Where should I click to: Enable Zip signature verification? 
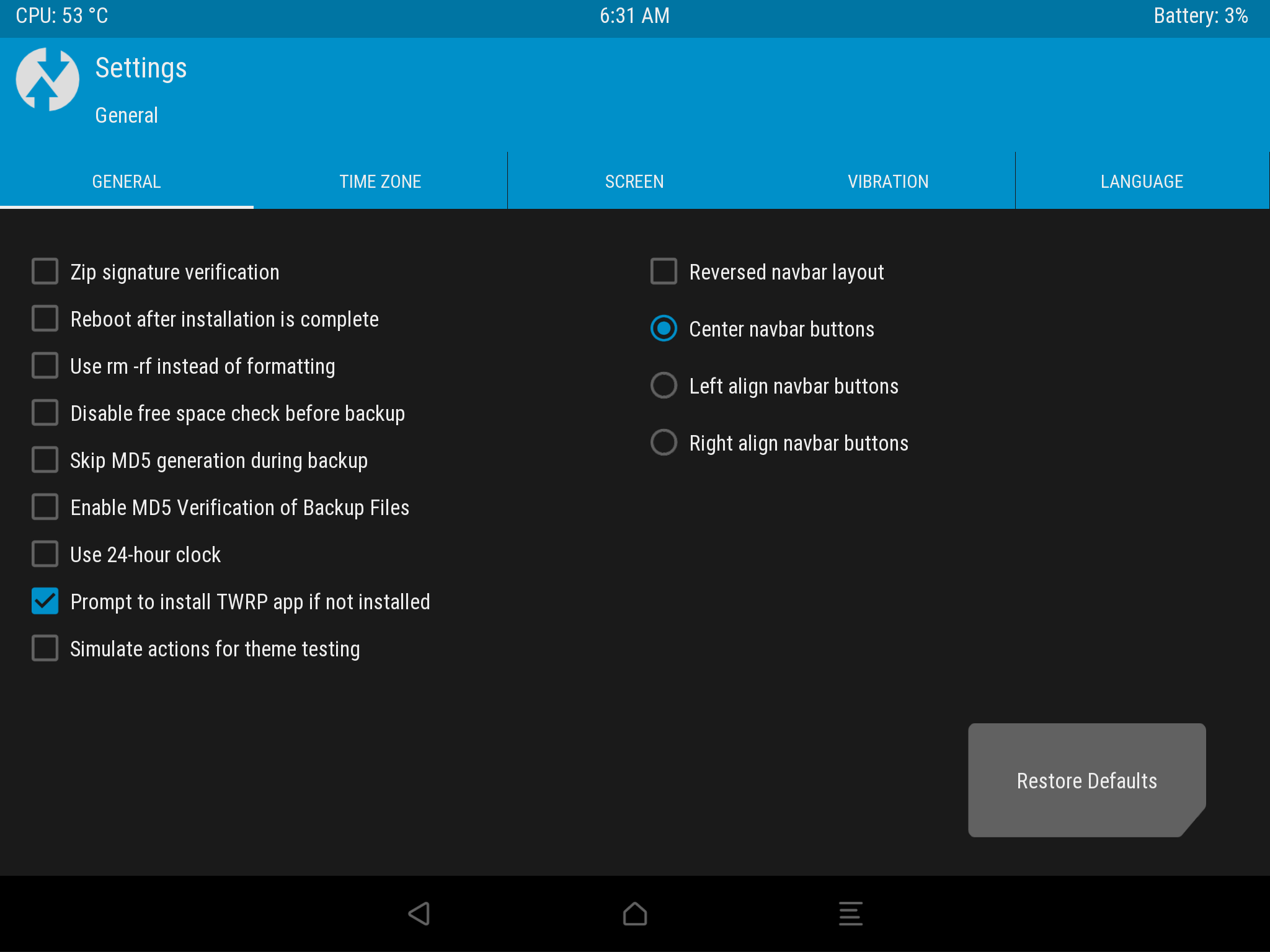pyautogui.click(x=45, y=271)
